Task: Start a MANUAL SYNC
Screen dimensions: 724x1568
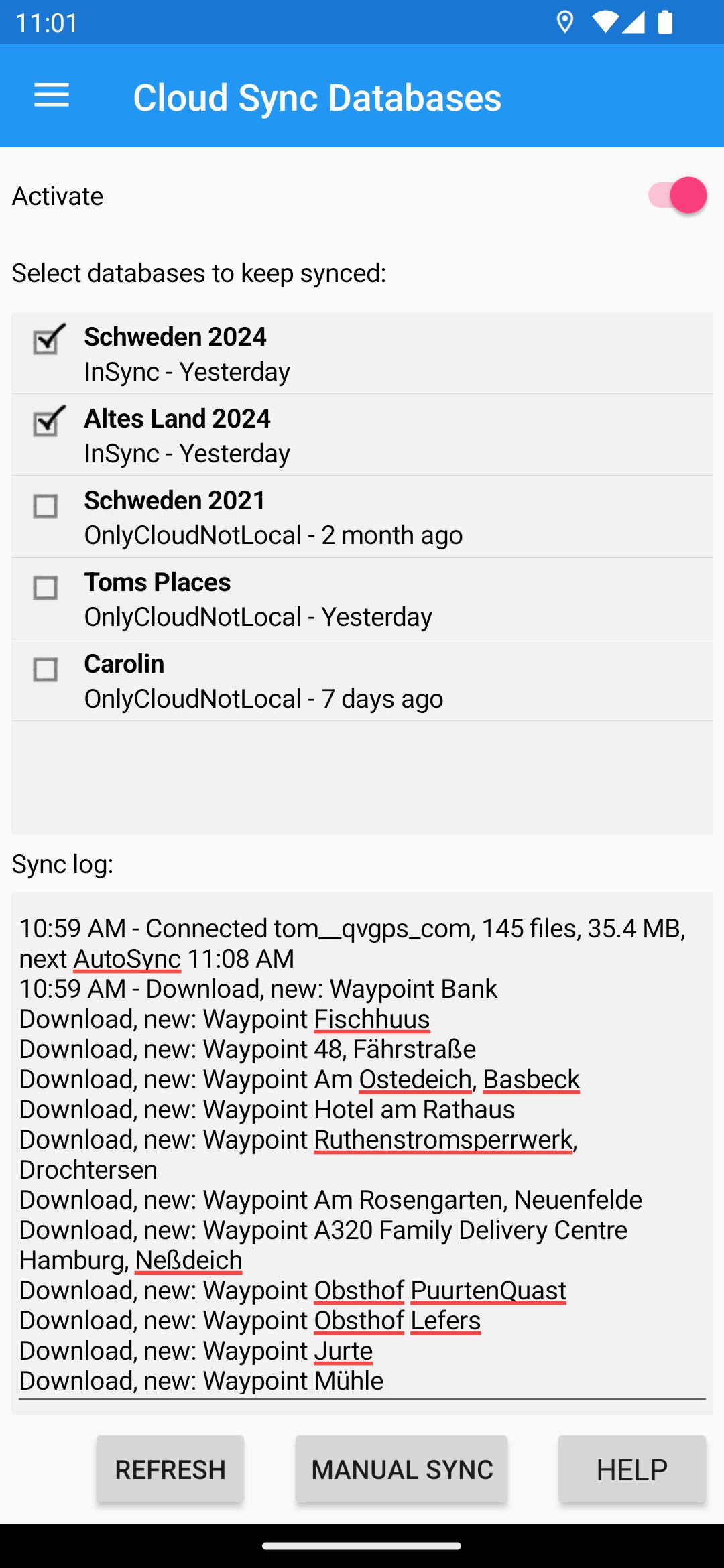Action: (402, 1469)
